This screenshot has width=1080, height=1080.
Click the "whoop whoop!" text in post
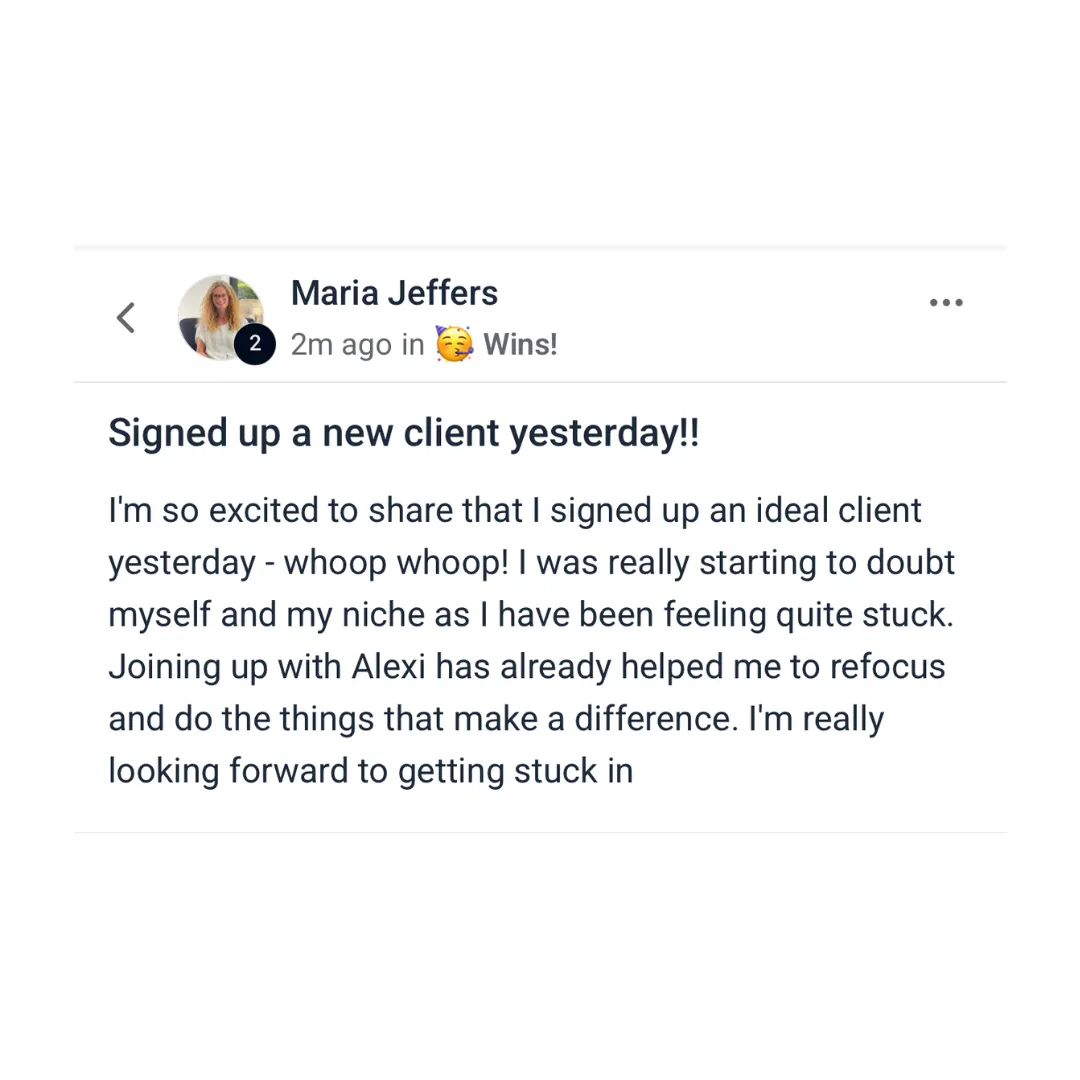pos(396,563)
